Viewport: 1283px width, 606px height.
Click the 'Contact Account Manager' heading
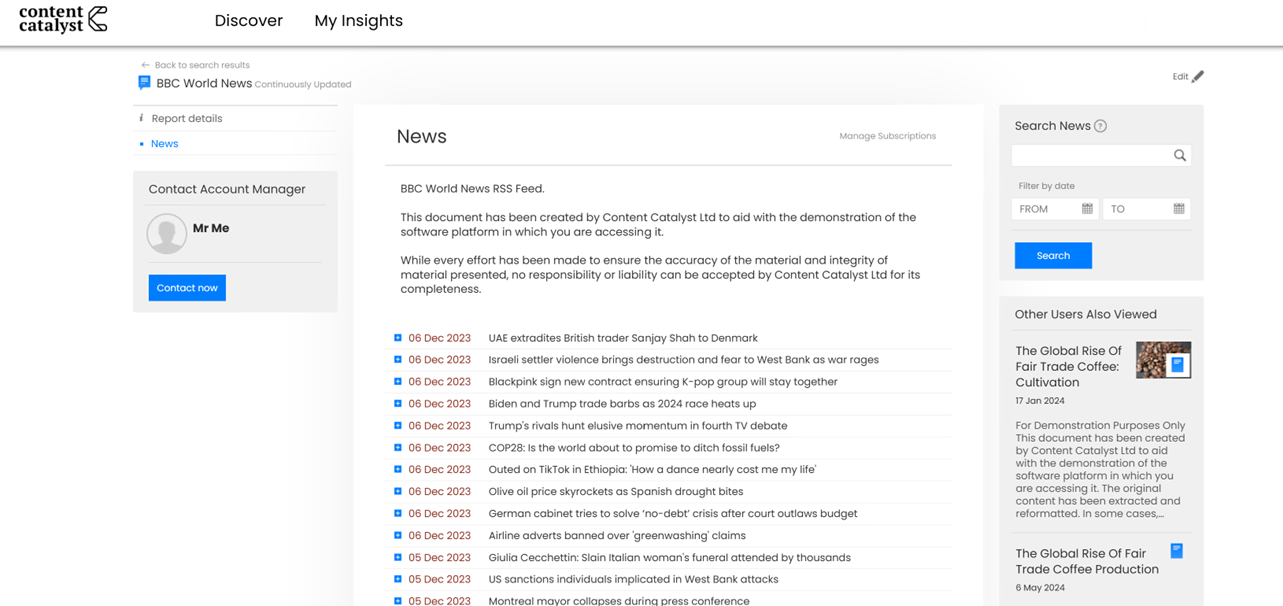tap(227, 189)
